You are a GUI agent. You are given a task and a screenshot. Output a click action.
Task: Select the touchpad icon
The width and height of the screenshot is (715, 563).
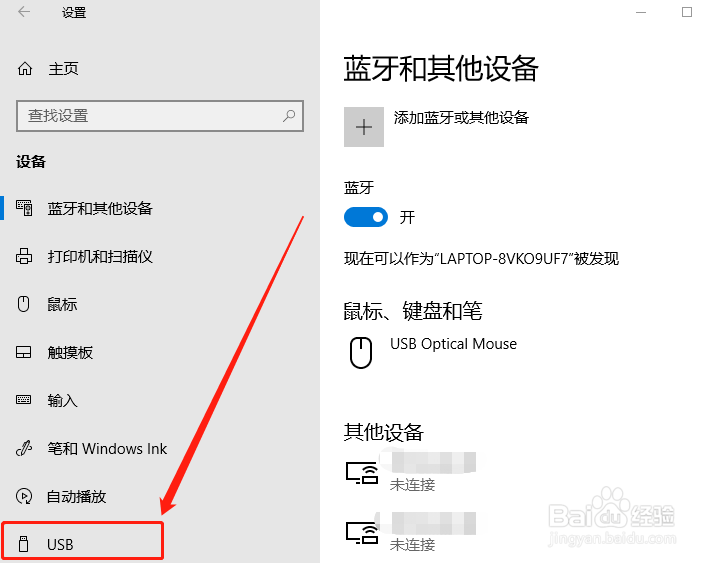tap(23, 352)
